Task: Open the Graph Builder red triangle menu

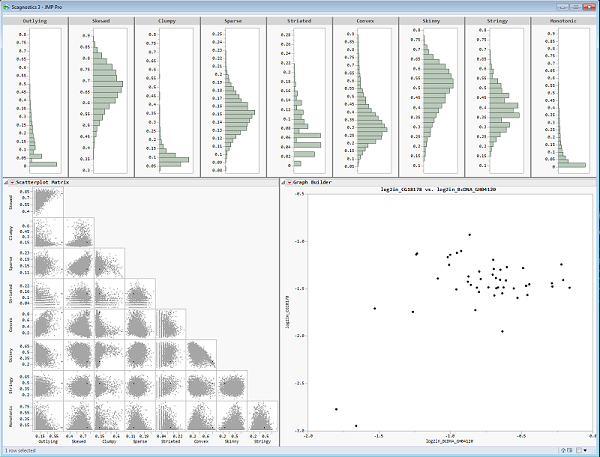Action: click(x=290, y=182)
